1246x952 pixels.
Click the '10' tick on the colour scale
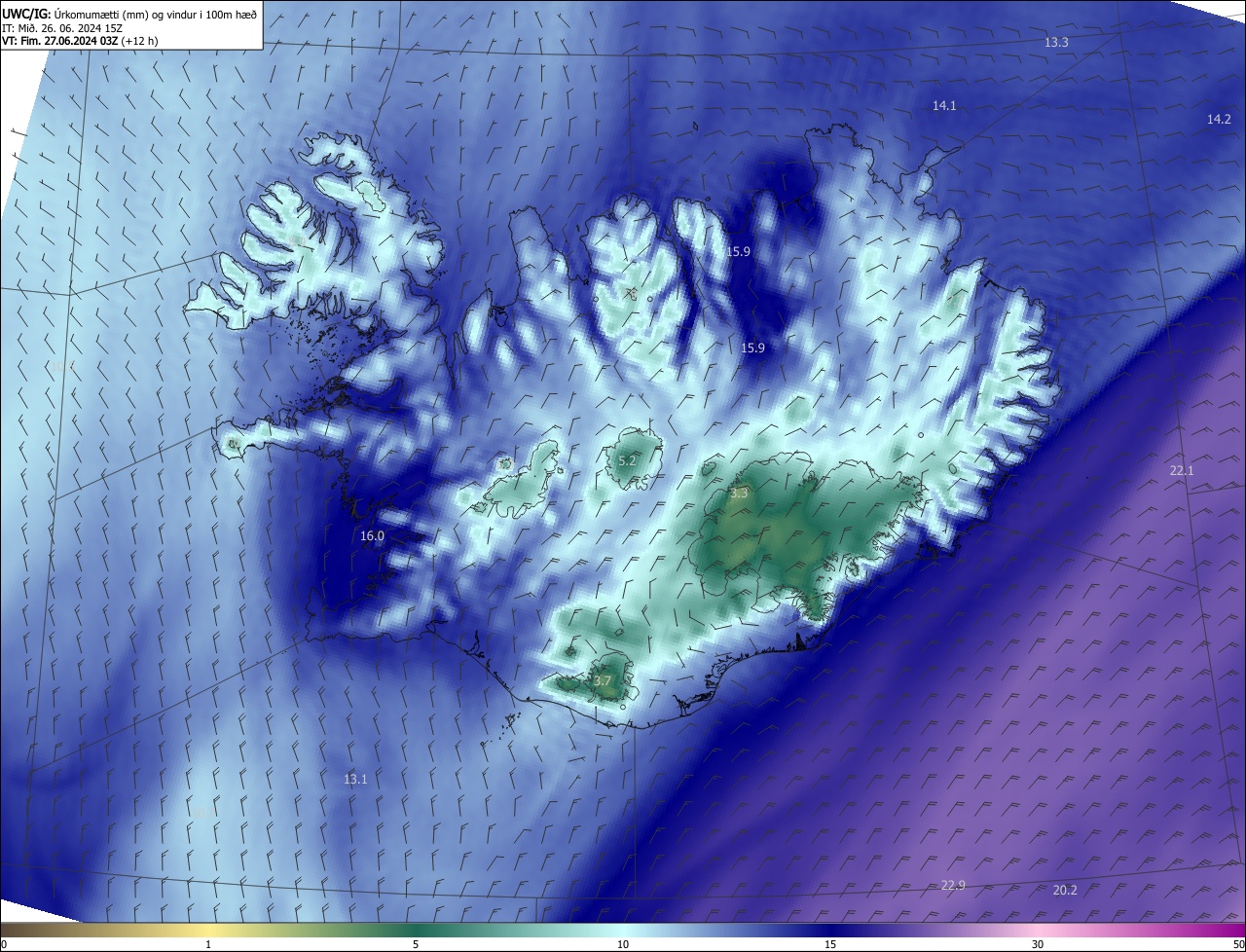[x=623, y=944]
